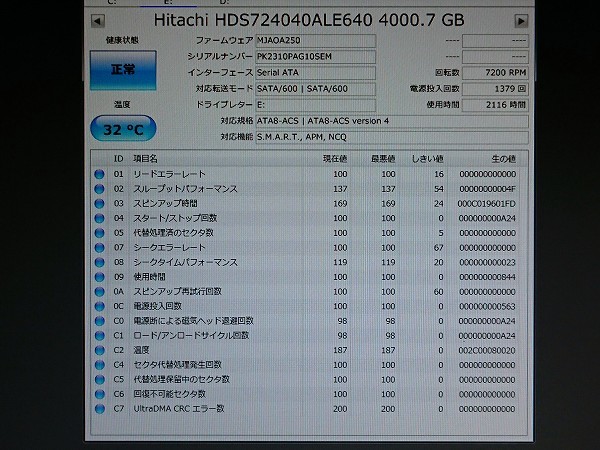The width and height of the screenshot is (600, 450).
Task: Click the drive letter field E:
Action: click(x=316, y=105)
